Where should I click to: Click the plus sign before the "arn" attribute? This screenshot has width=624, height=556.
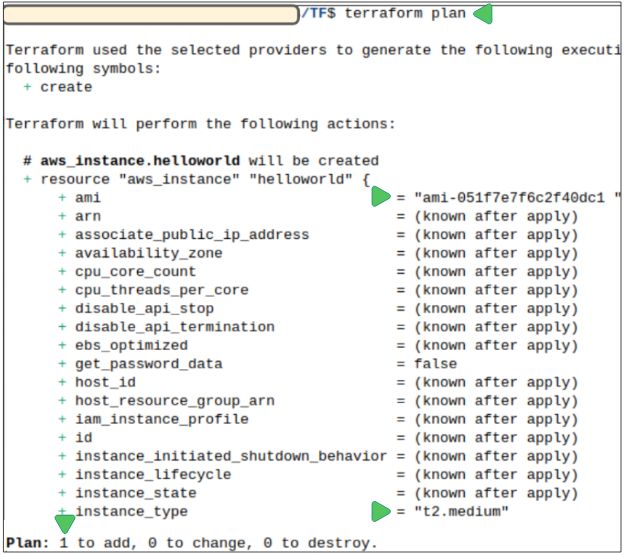[x=62, y=216]
